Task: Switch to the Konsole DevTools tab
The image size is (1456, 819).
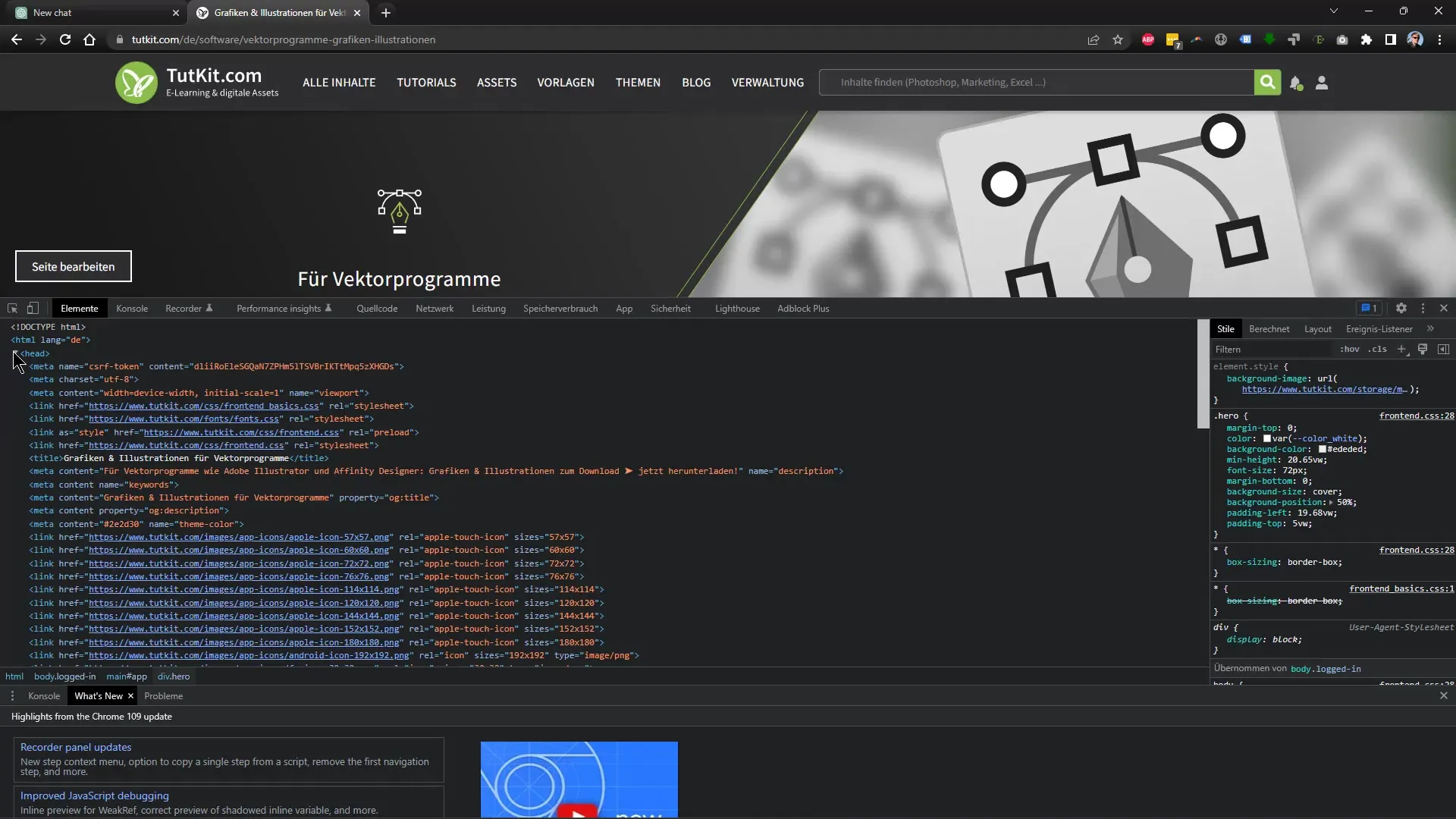Action: coord(132,309)
